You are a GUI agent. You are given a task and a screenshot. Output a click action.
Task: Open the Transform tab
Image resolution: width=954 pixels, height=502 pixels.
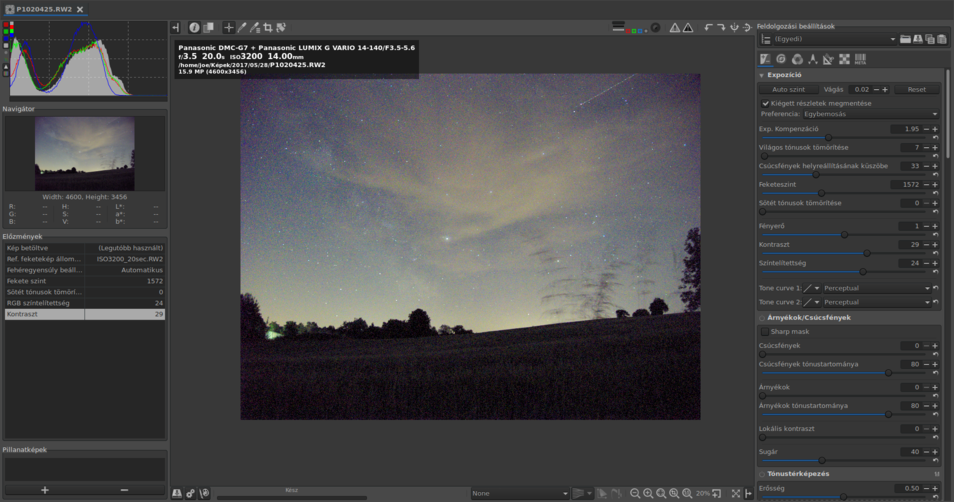click(x=829, y=59)
